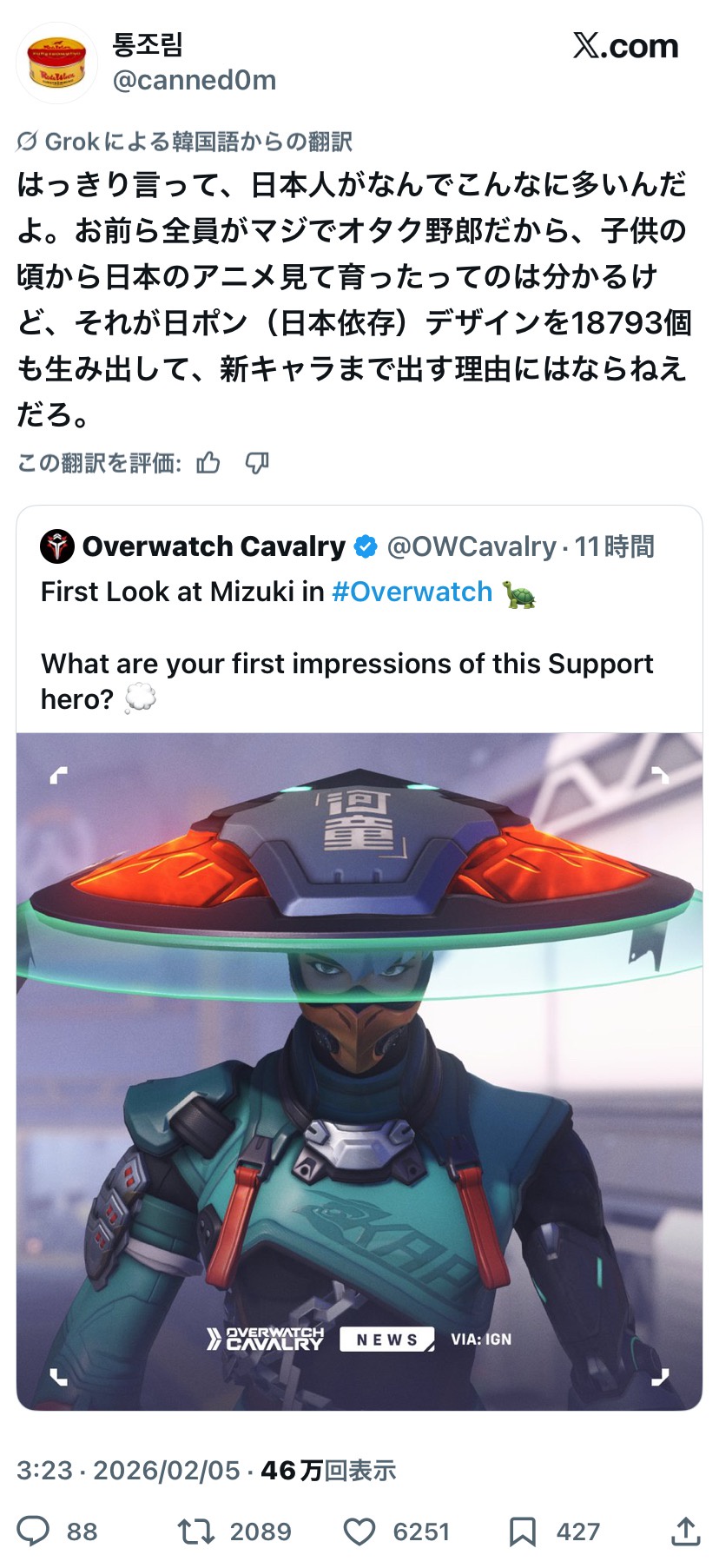
Task: Open the share upload icon
Action: 686,1531
